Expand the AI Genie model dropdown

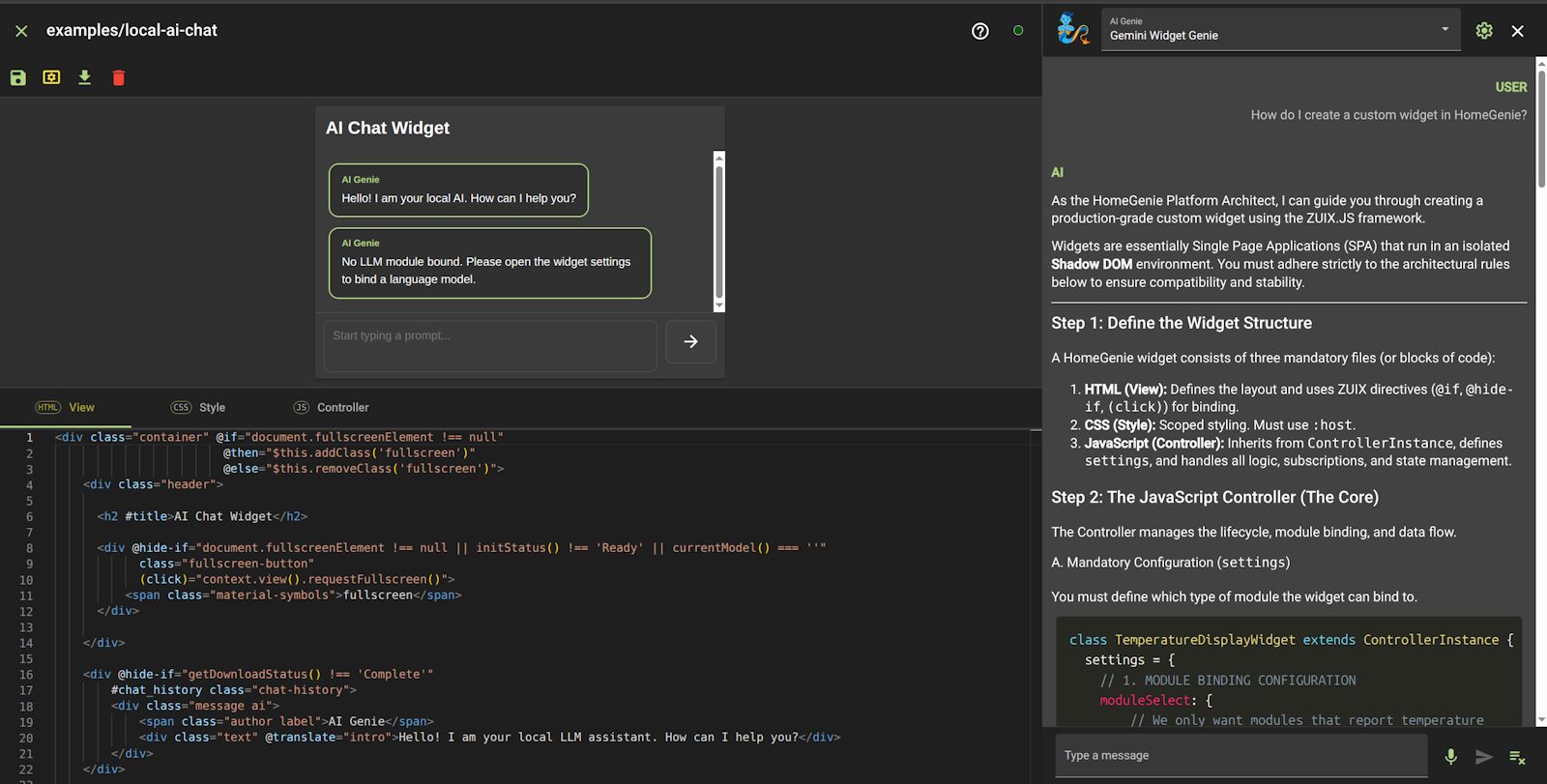pos(1445,29)
